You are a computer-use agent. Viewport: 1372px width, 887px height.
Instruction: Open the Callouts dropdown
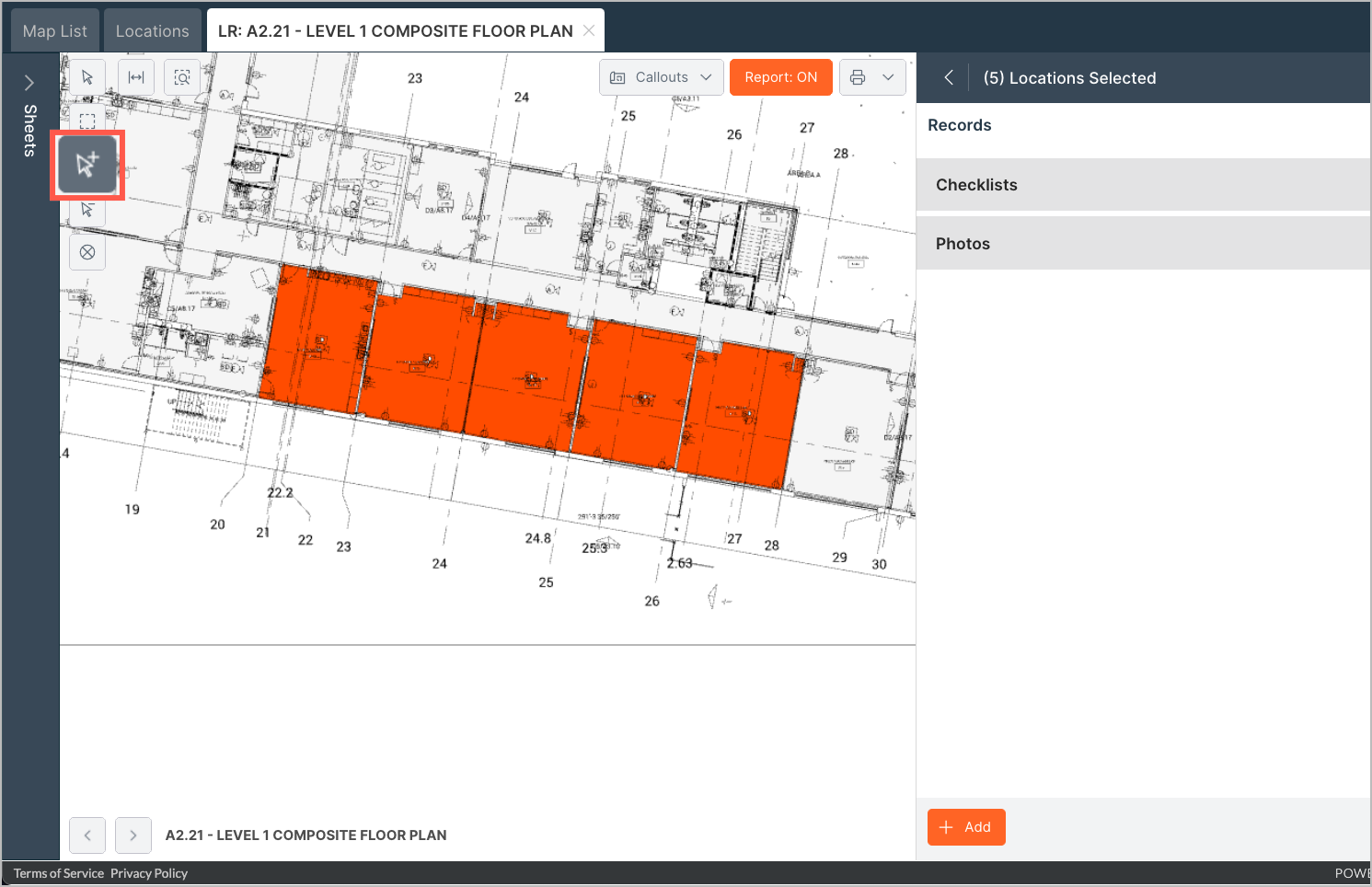click(707, 77)
